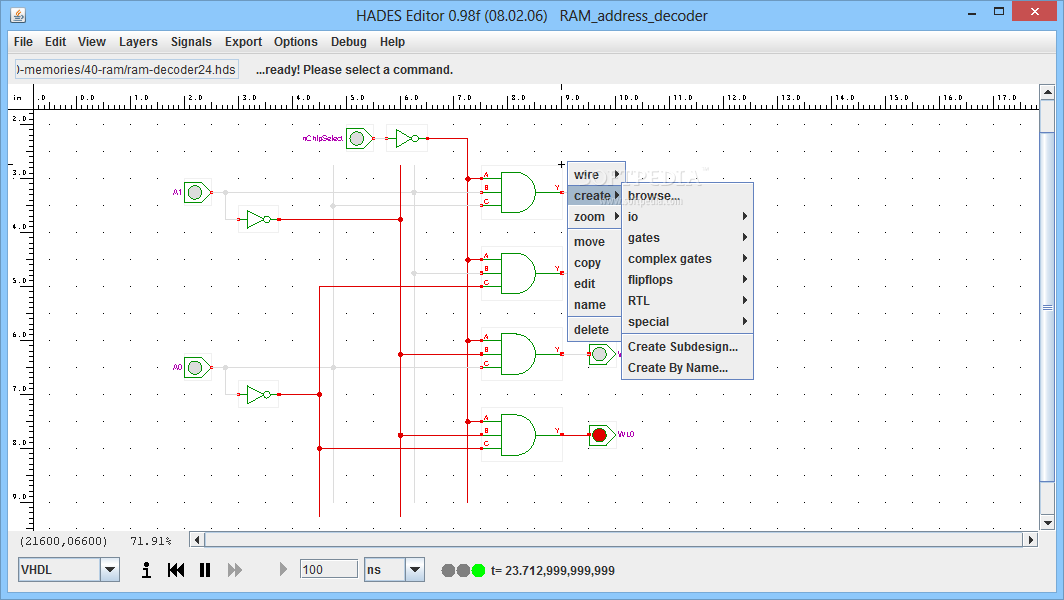Expand the flipflops submenu
Viewport: 1064px width, 600px height.
(687, 280)
